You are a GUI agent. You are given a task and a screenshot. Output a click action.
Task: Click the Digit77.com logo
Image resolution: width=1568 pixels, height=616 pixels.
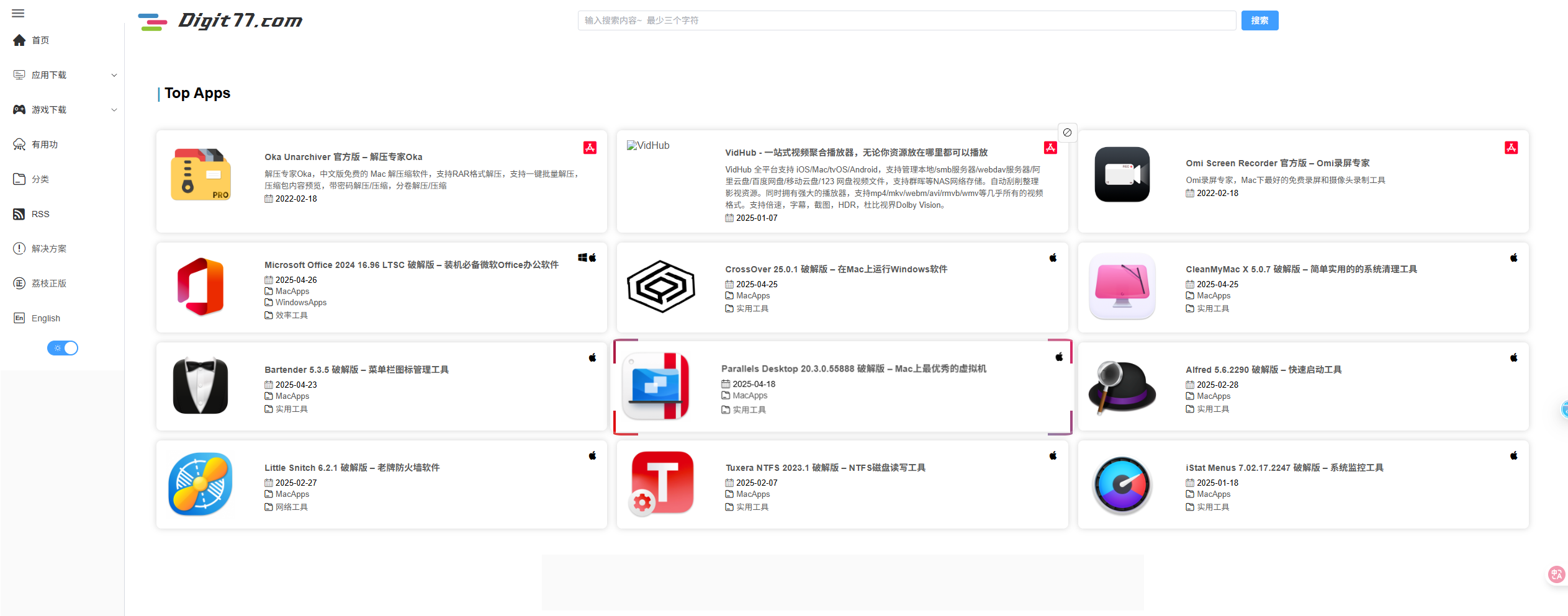coord(220,21)
